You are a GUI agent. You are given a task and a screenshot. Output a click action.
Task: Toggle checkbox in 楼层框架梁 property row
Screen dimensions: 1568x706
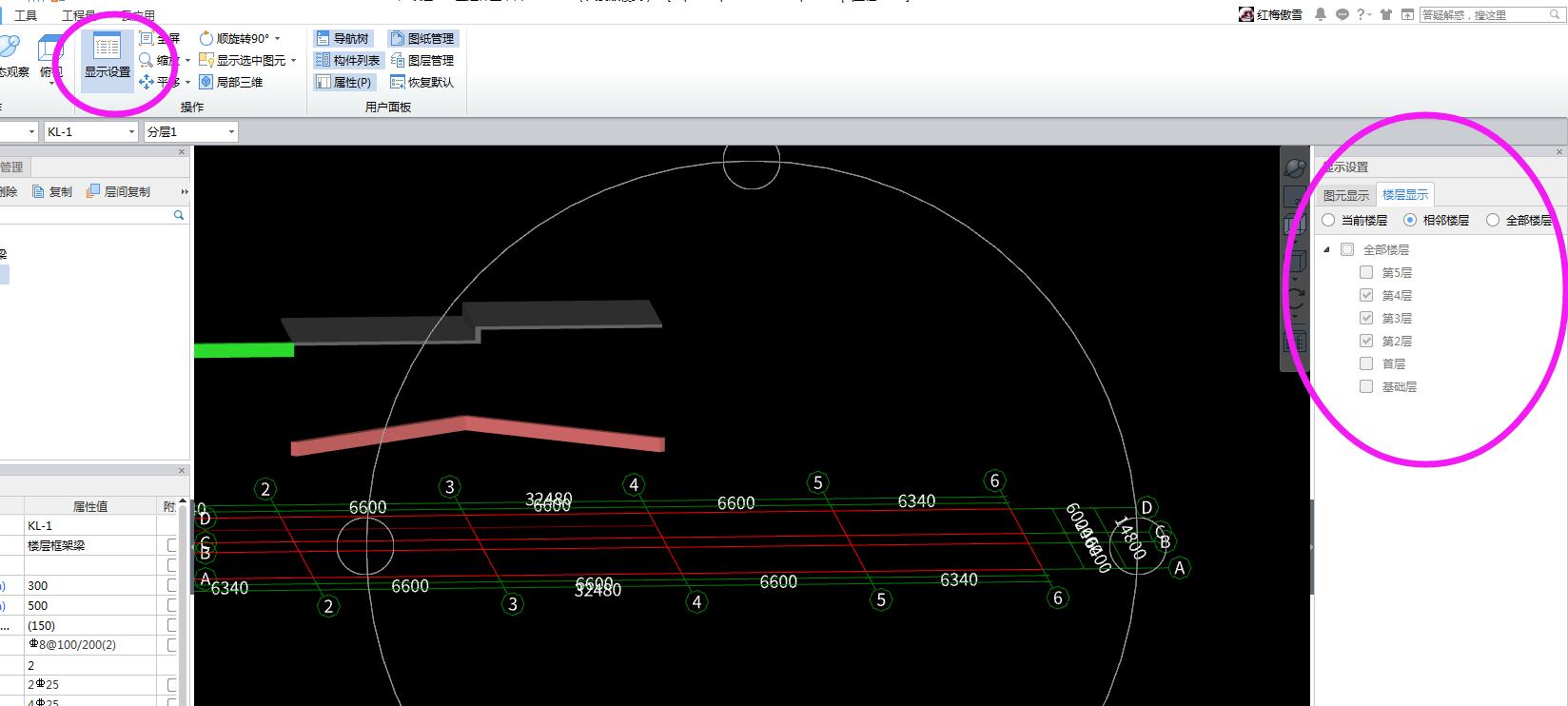[172, 545]
